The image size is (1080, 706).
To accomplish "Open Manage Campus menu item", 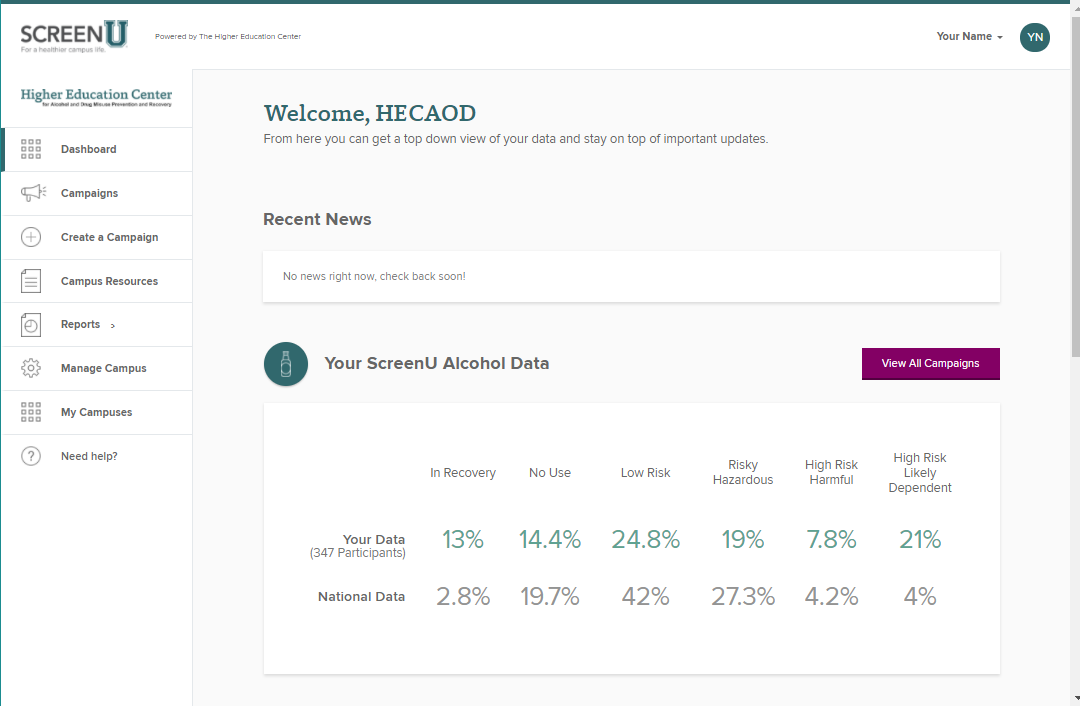I will pos(97,368).
